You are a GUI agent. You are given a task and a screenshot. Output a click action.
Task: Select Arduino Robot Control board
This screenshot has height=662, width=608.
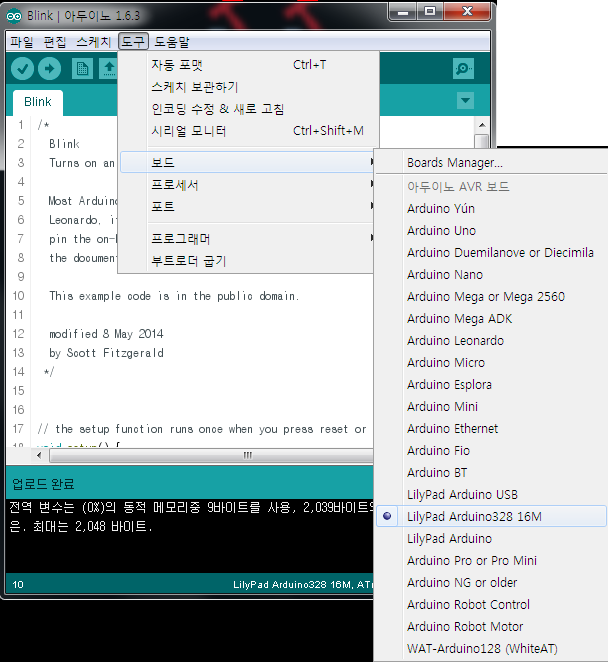(491, 604)
